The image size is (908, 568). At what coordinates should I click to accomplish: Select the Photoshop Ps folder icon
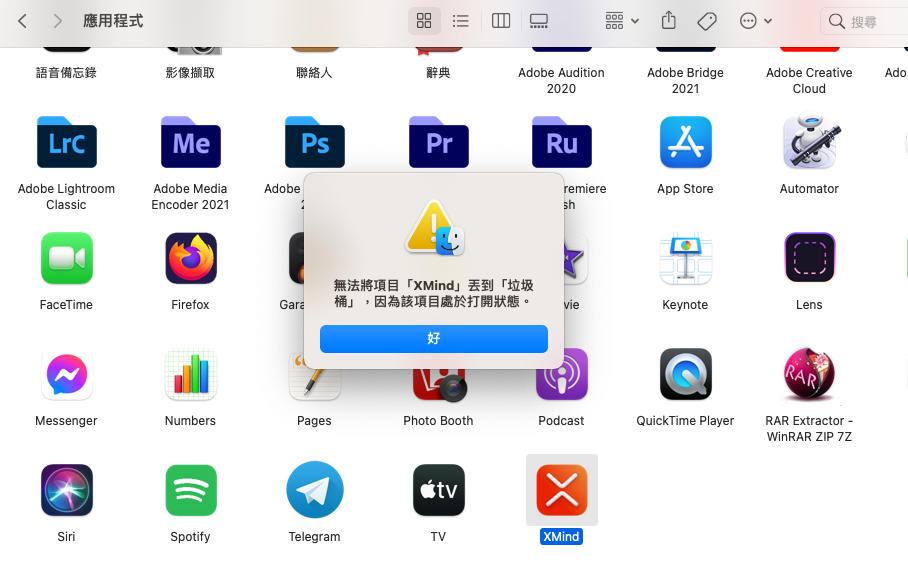(314, 142)
